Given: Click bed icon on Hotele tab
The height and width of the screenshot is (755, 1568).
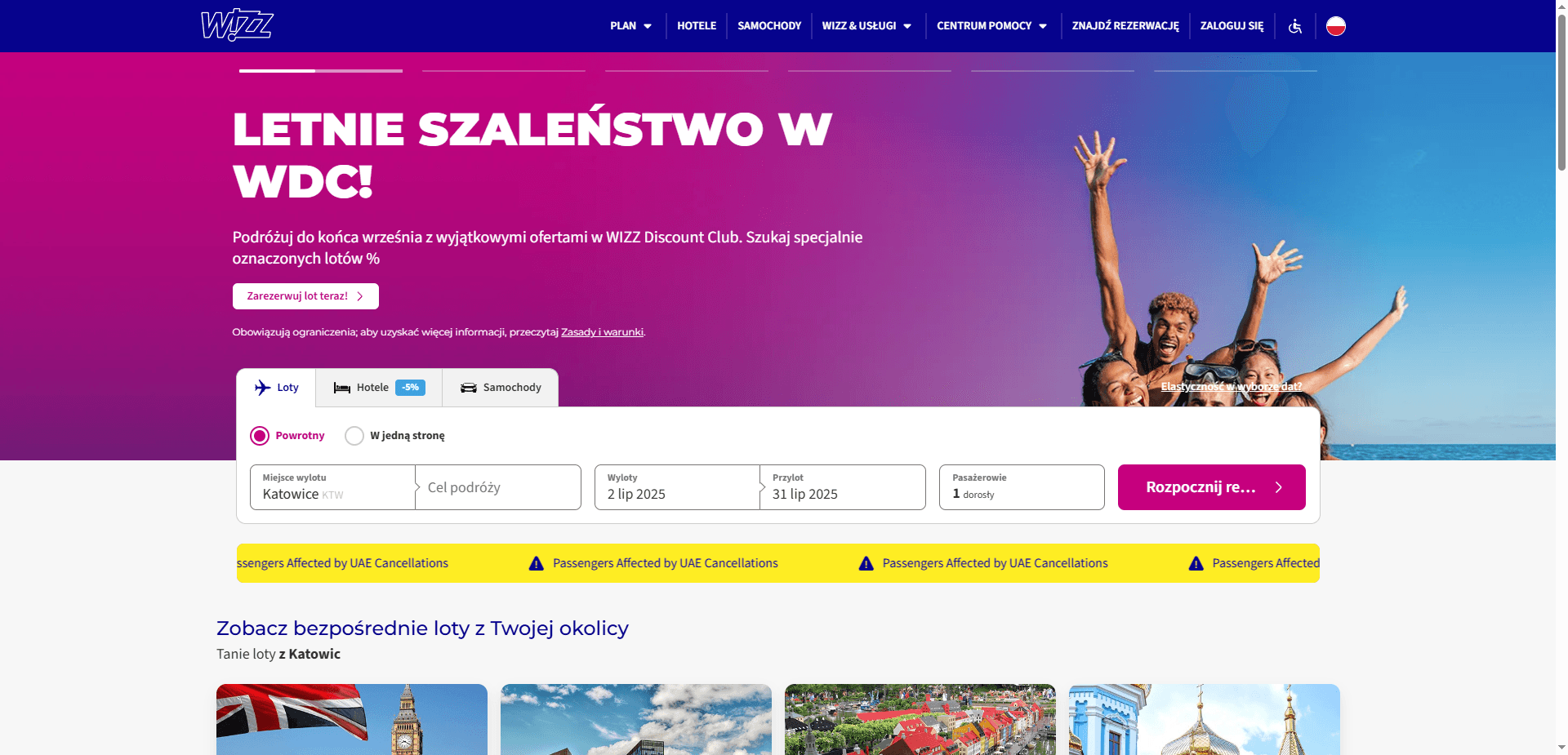Looking at the screenshot, I should 342,388.
